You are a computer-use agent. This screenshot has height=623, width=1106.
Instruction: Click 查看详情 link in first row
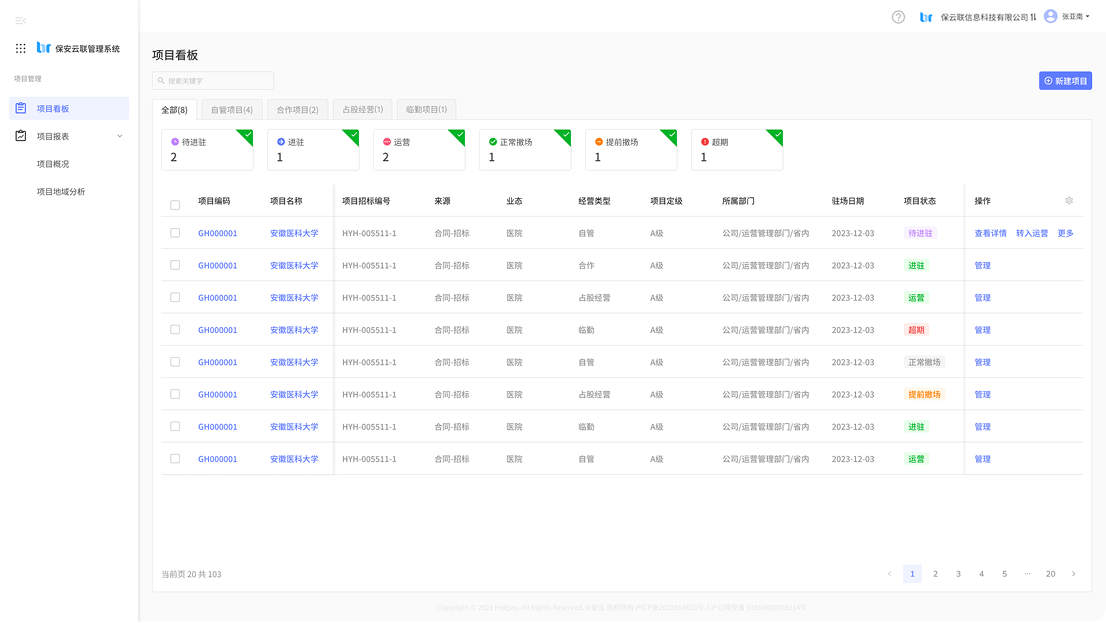pyautogui.click(x=990, y=233)
